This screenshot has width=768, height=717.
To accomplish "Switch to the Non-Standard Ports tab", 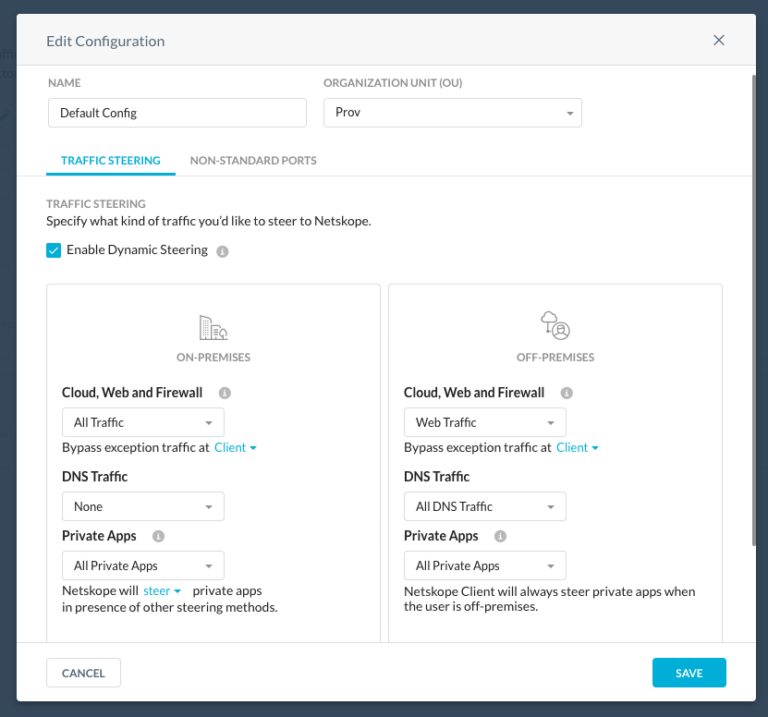I will 253,161.
